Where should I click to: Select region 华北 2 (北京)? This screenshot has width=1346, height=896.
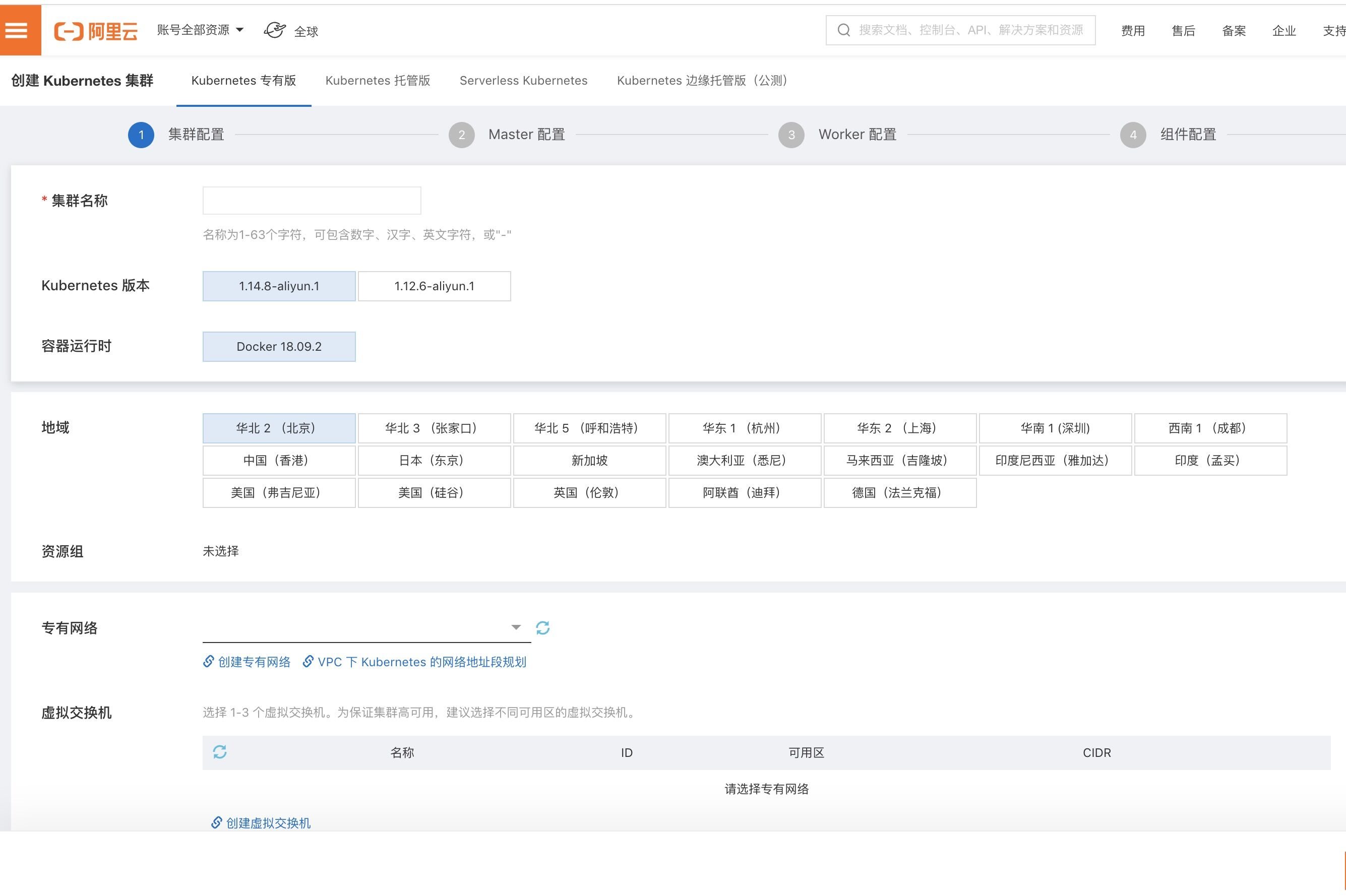coord(279,428)
